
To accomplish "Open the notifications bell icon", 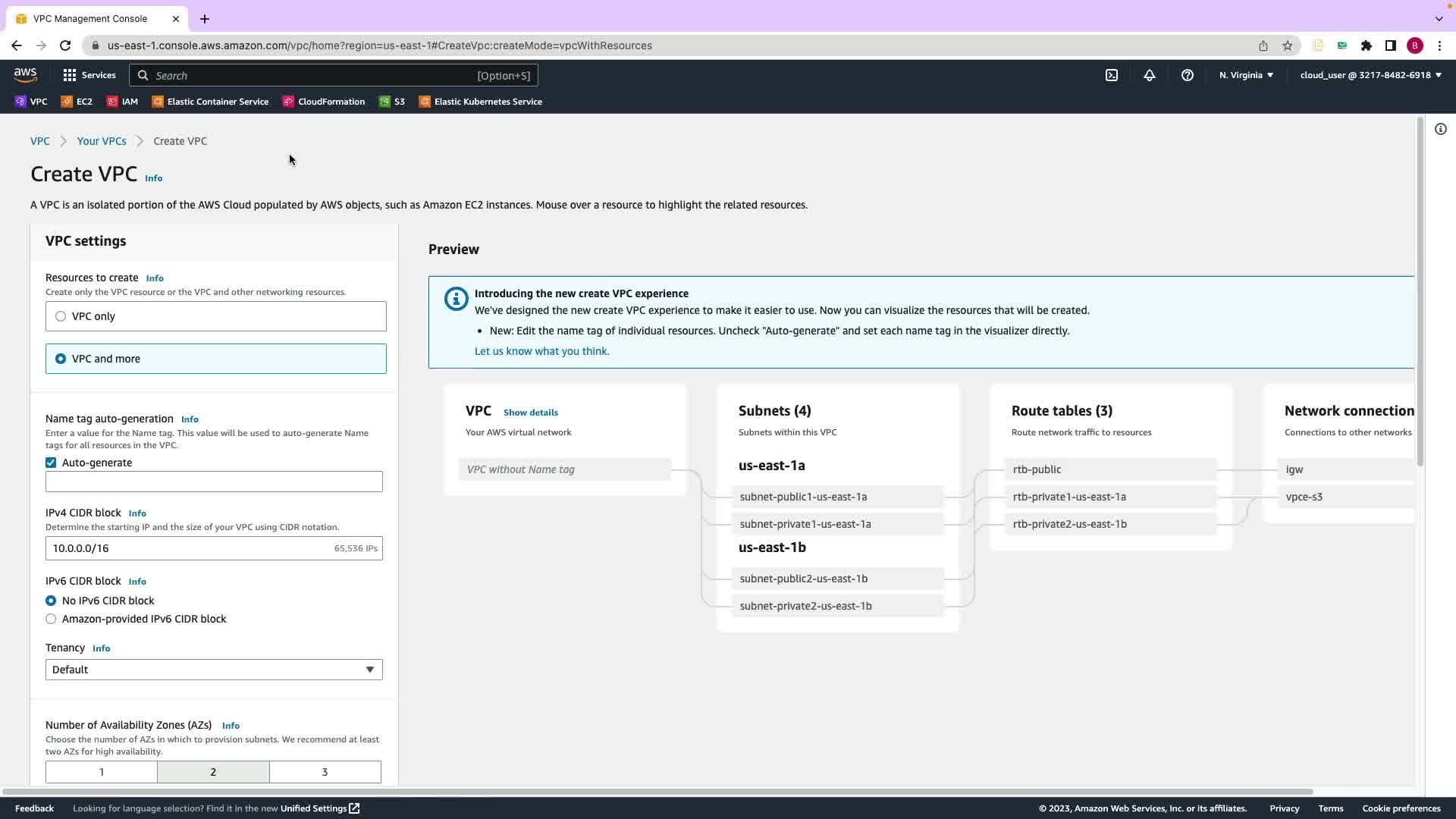I will [1150, 75].
